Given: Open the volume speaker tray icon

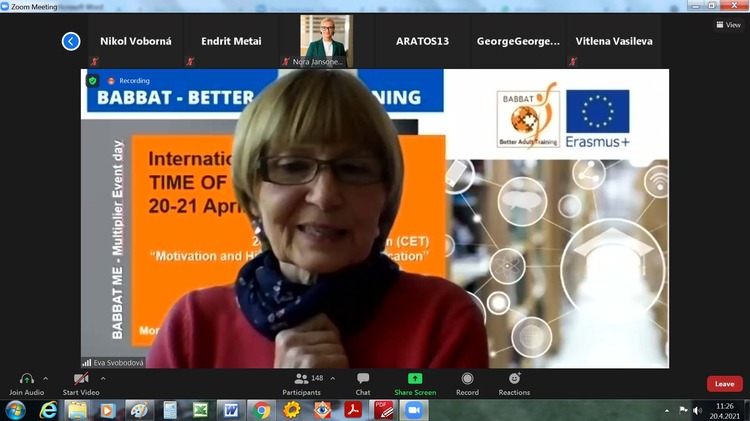Looking at the screenshot, I should pos(698,410).
